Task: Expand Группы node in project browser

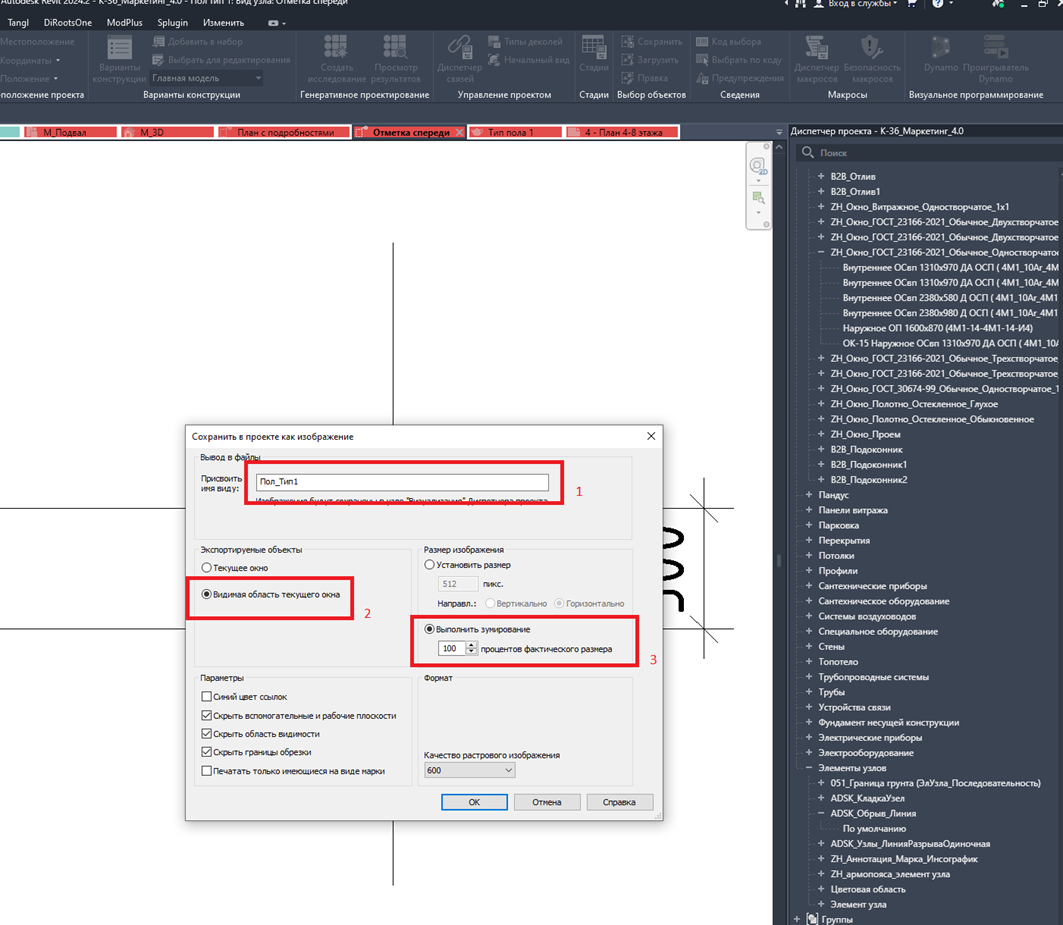Action: [x=797, y=920]
